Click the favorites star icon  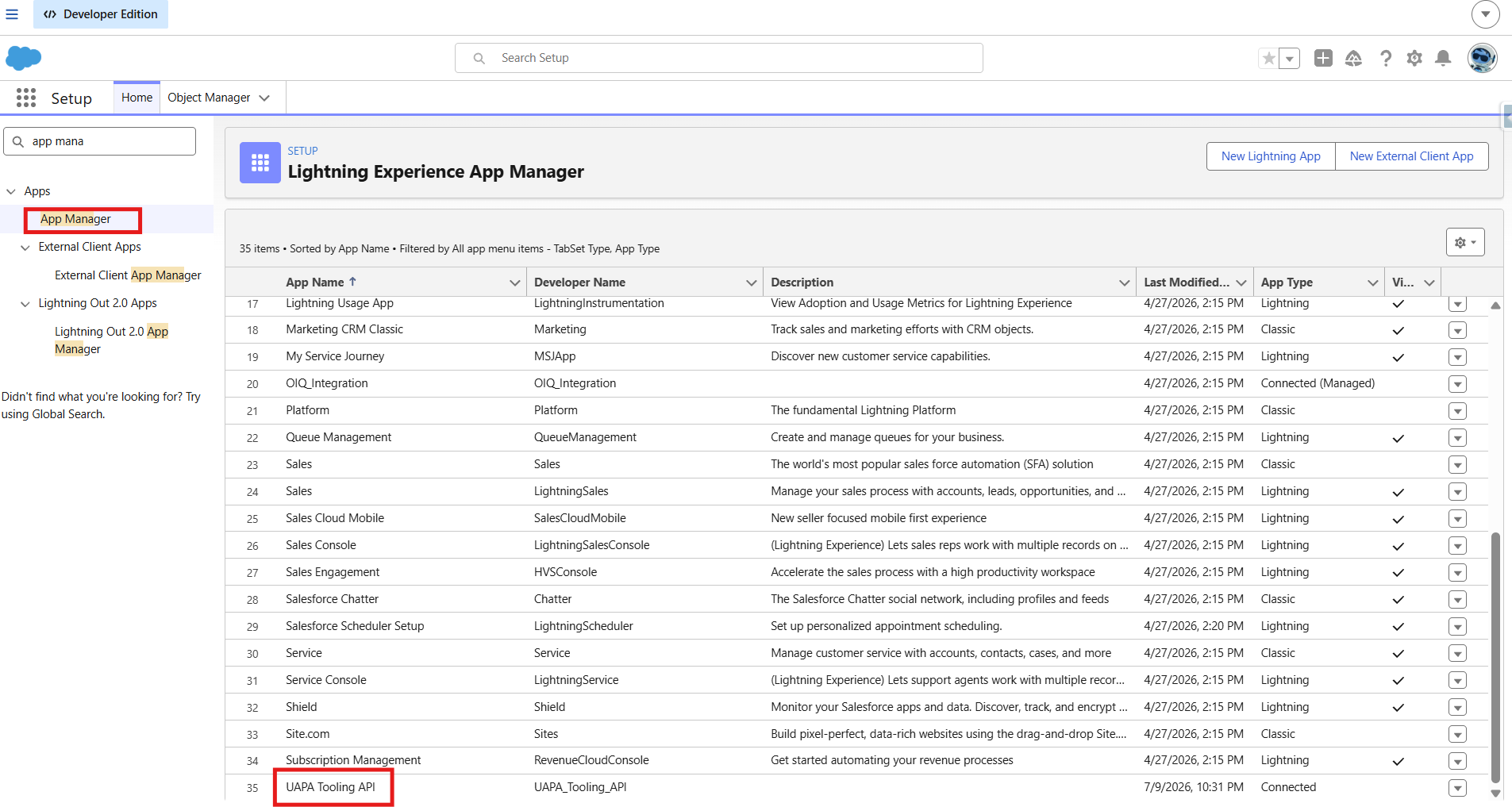tap(1269, 58)
